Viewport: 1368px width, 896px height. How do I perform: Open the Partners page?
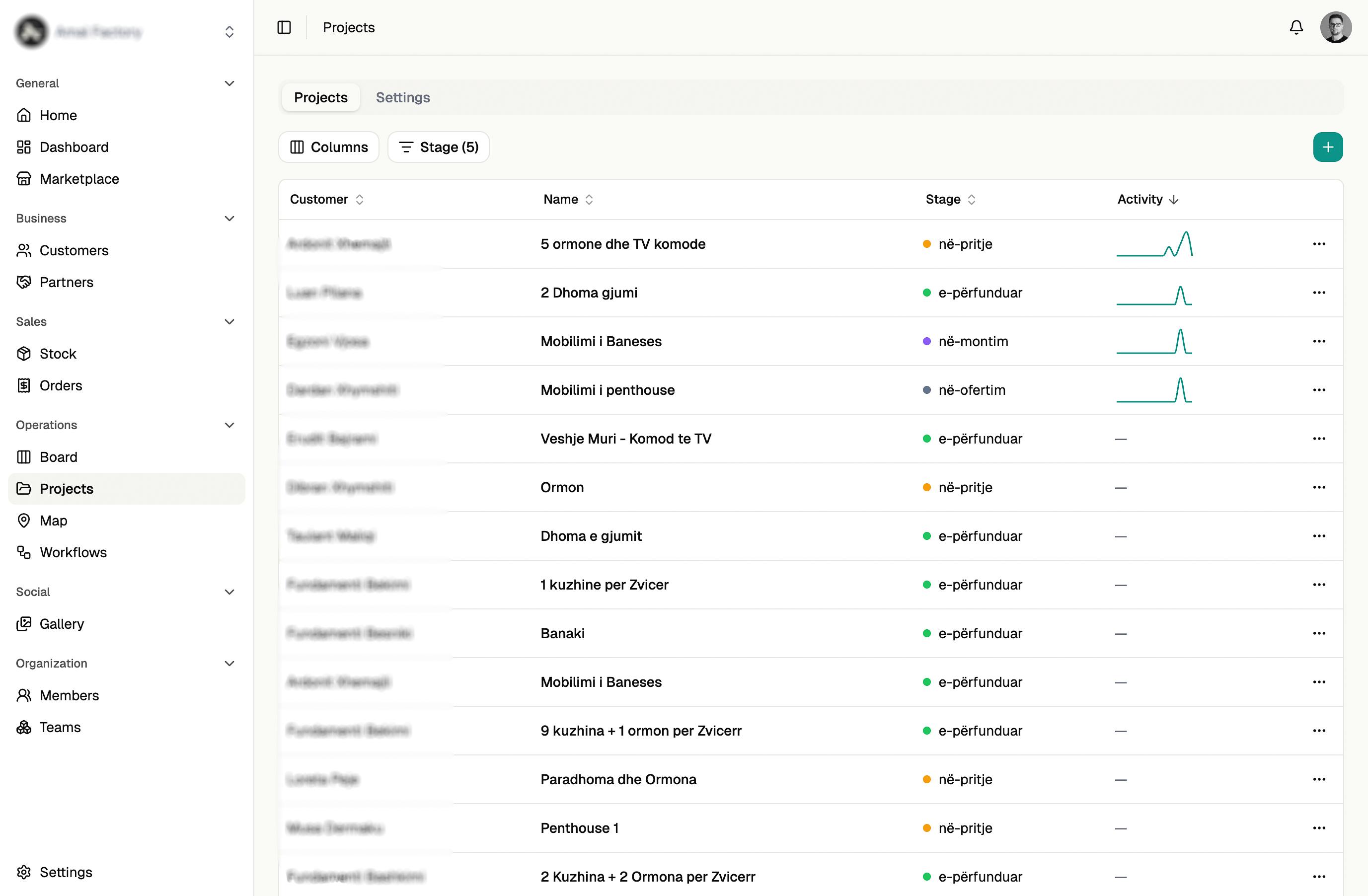127,282
